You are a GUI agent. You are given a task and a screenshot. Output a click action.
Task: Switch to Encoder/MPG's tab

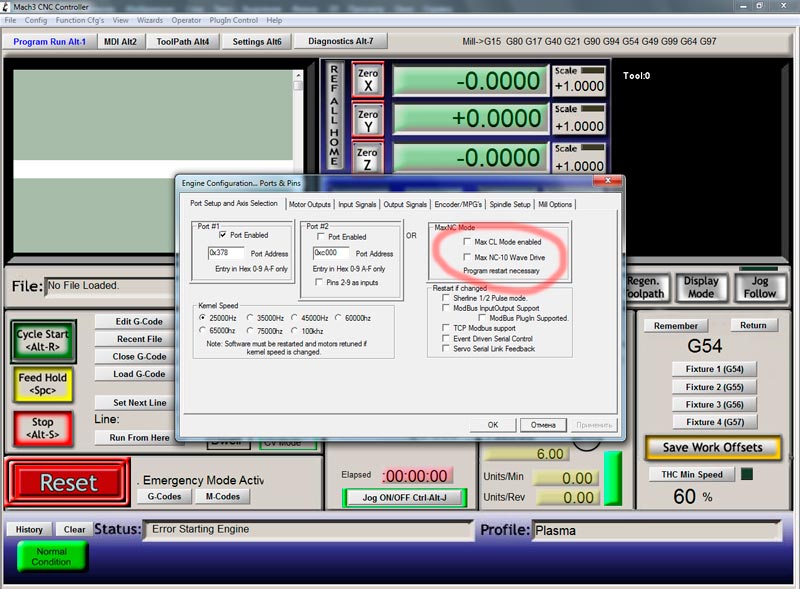point(458,204)
